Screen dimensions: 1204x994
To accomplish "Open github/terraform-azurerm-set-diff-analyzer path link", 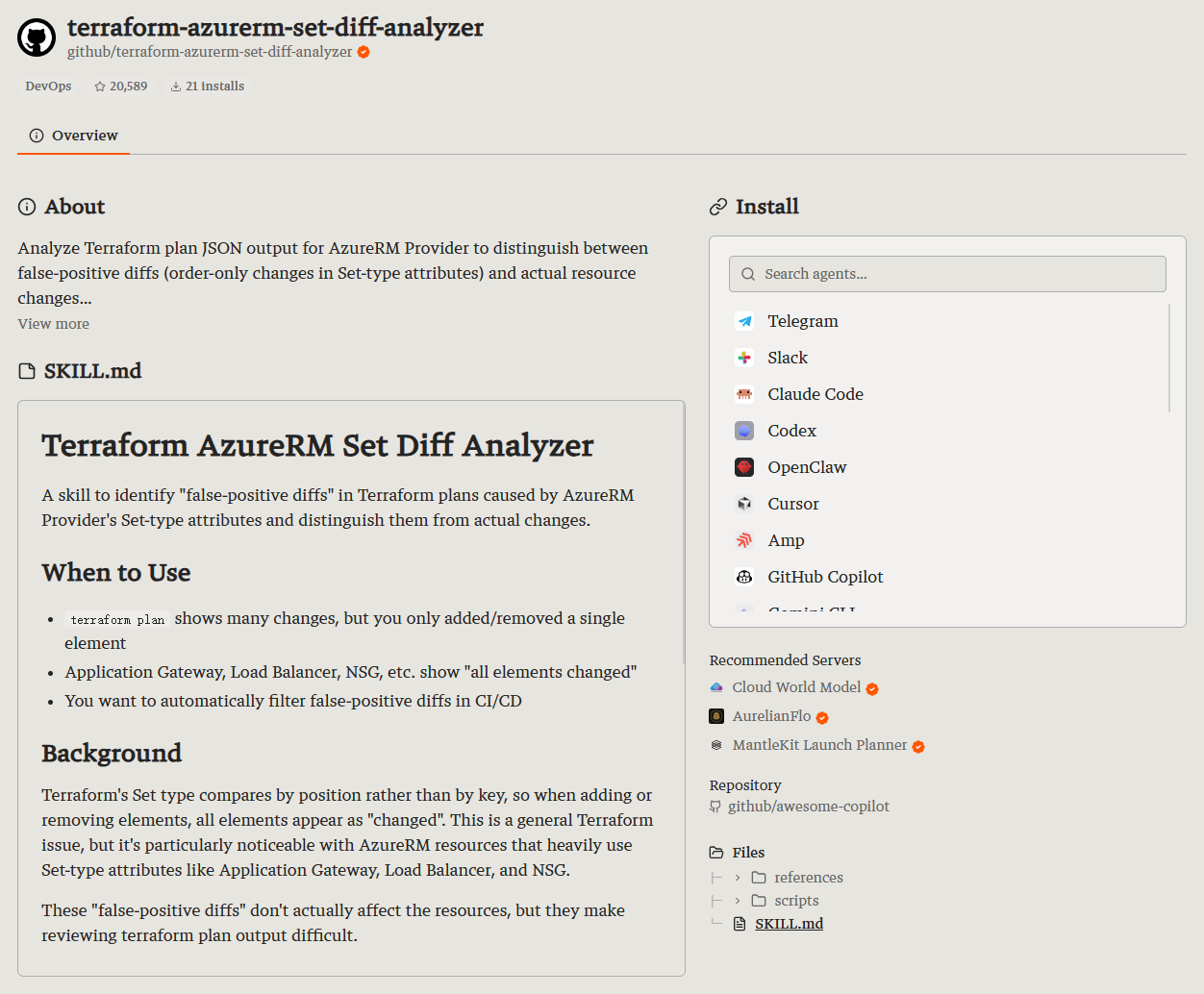I will point(210,52).
